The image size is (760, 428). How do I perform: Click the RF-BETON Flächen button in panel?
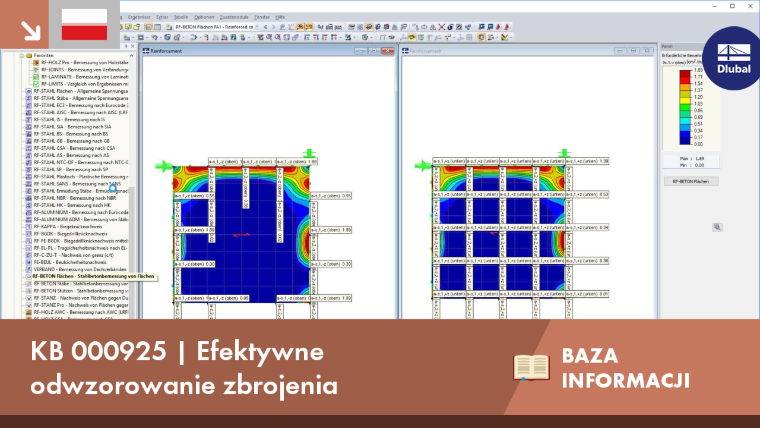point(691,181)
